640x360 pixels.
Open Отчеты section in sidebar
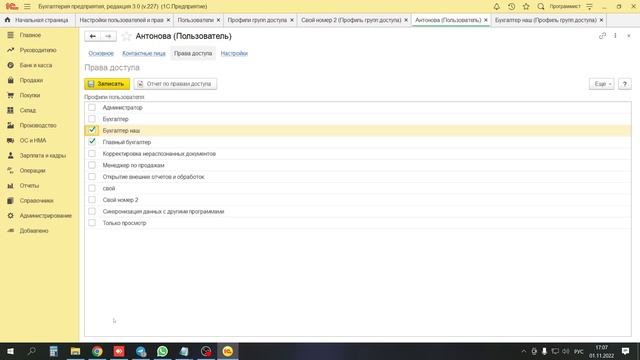[x=29, y=186]
